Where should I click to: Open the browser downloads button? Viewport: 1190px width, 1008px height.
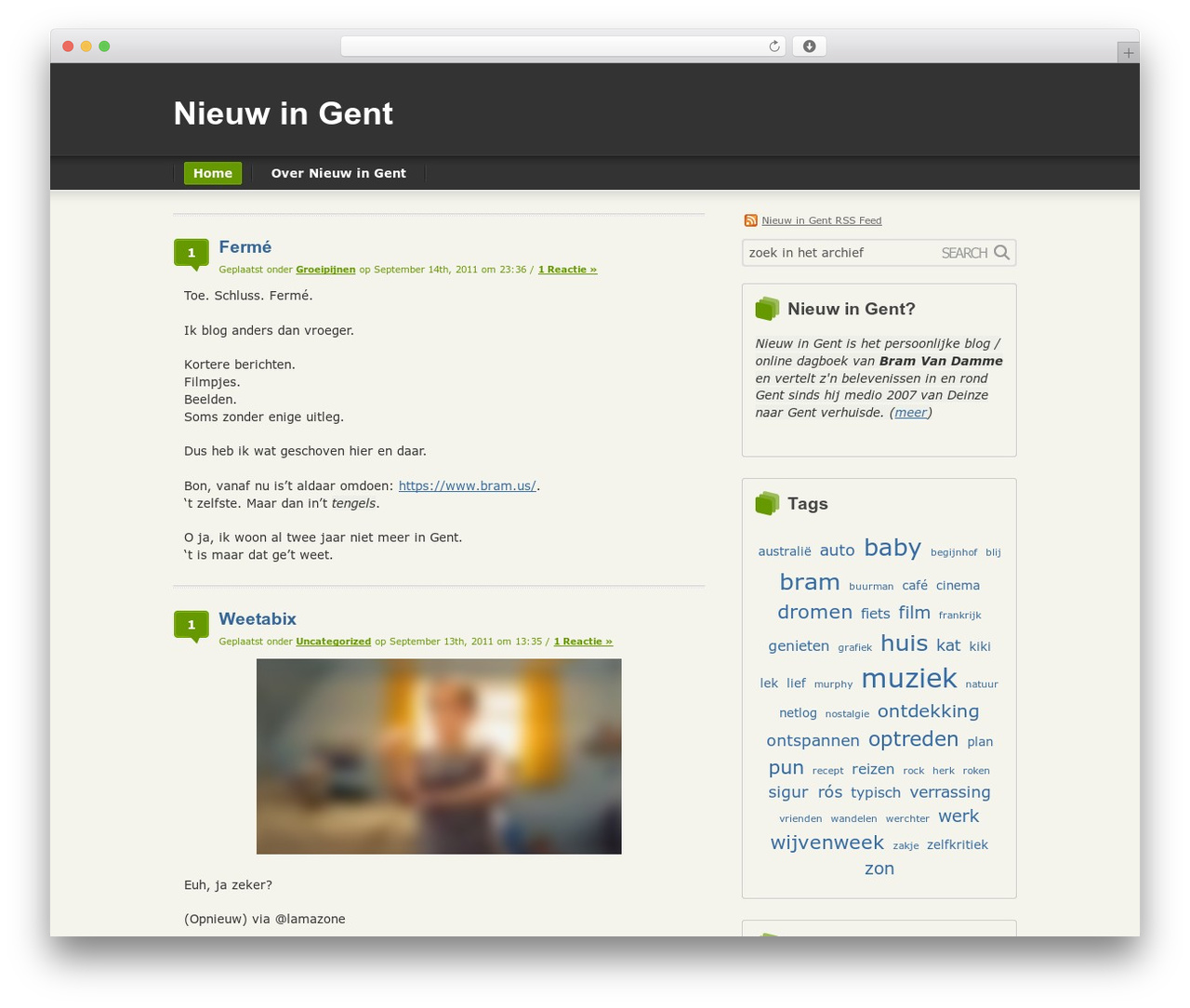[809, 46]
